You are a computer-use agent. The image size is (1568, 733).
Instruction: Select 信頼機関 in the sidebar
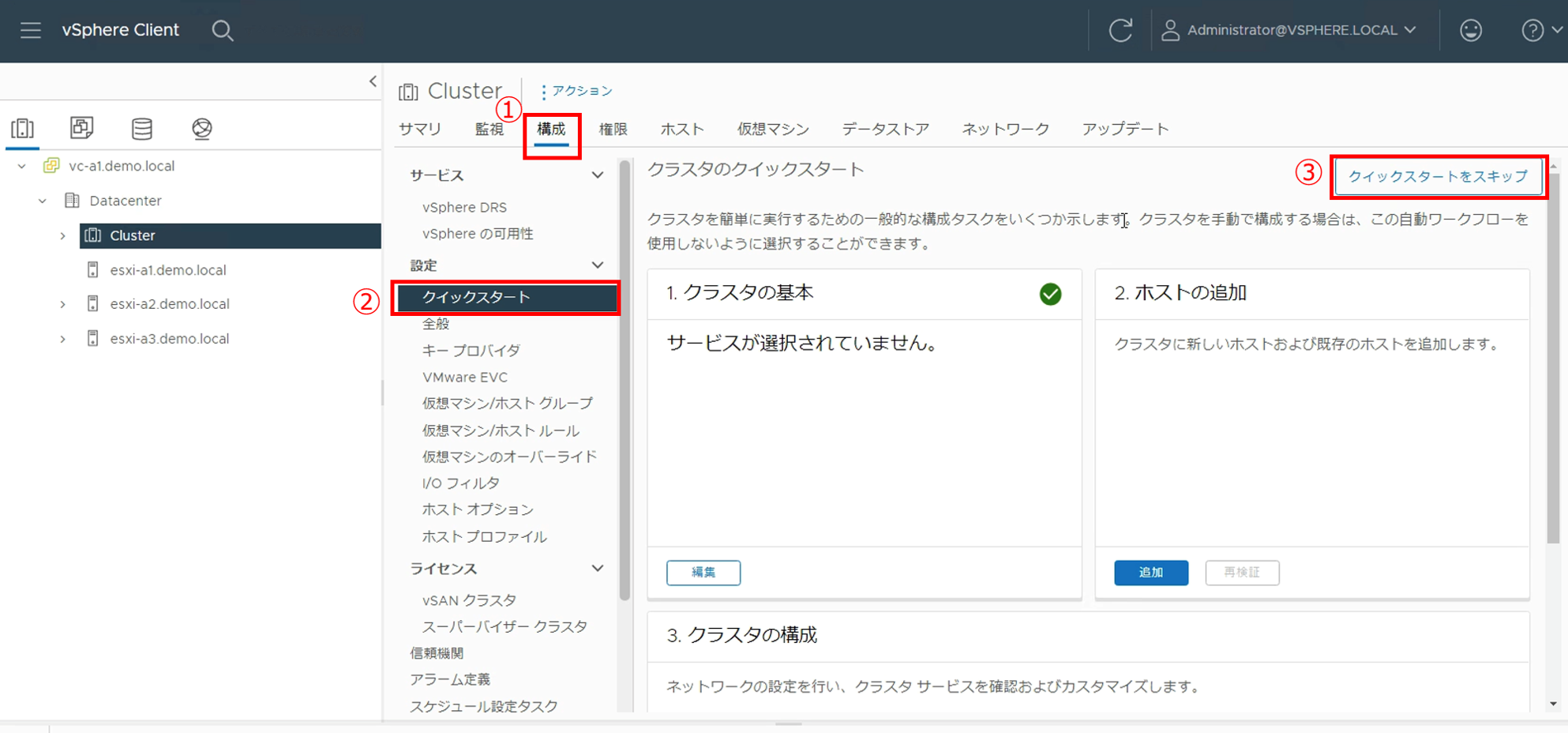(437, 653)
